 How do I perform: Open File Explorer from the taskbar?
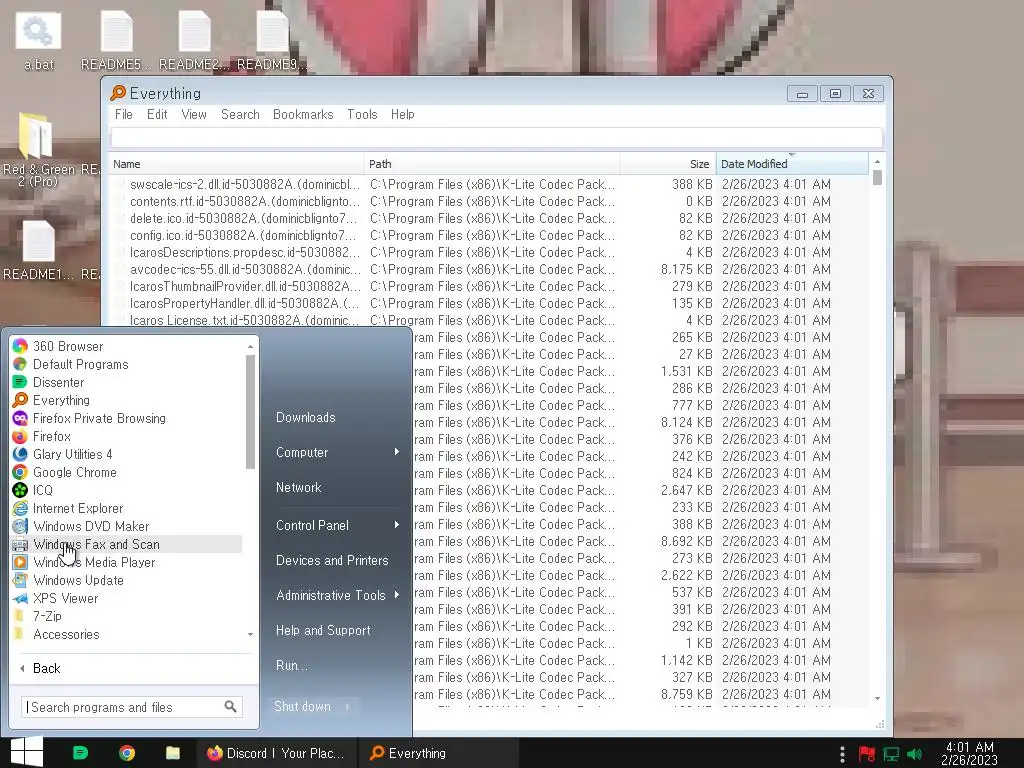pyautogui.click(x=172, y=753)
